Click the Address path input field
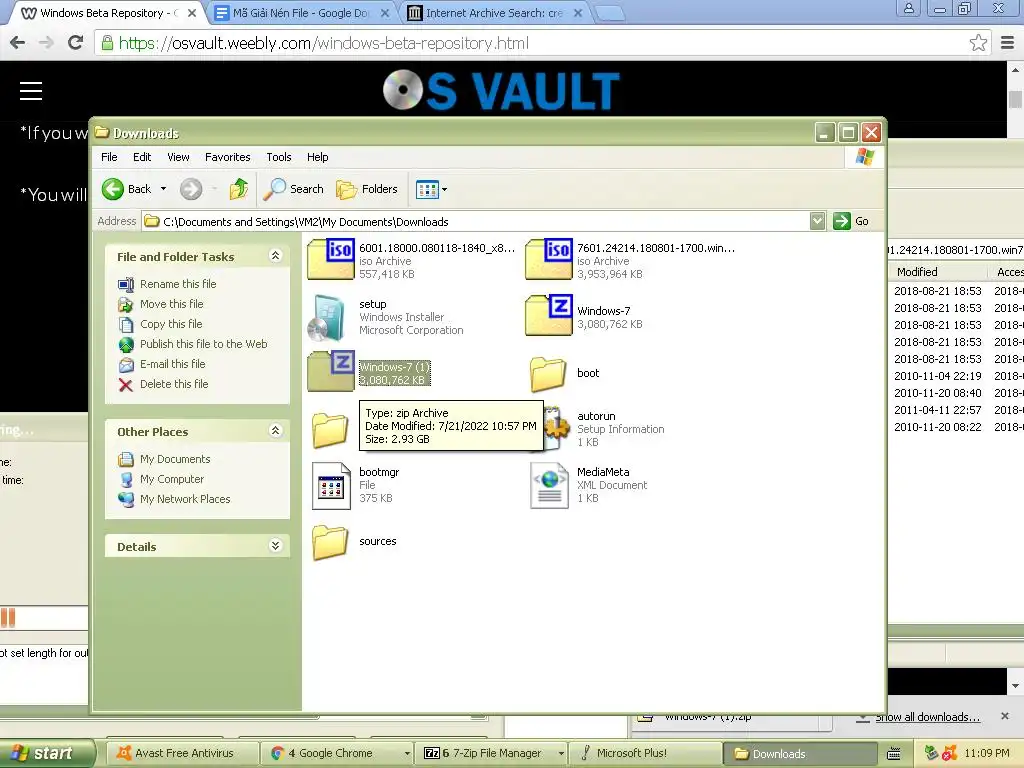 click(x=475, y=221)
